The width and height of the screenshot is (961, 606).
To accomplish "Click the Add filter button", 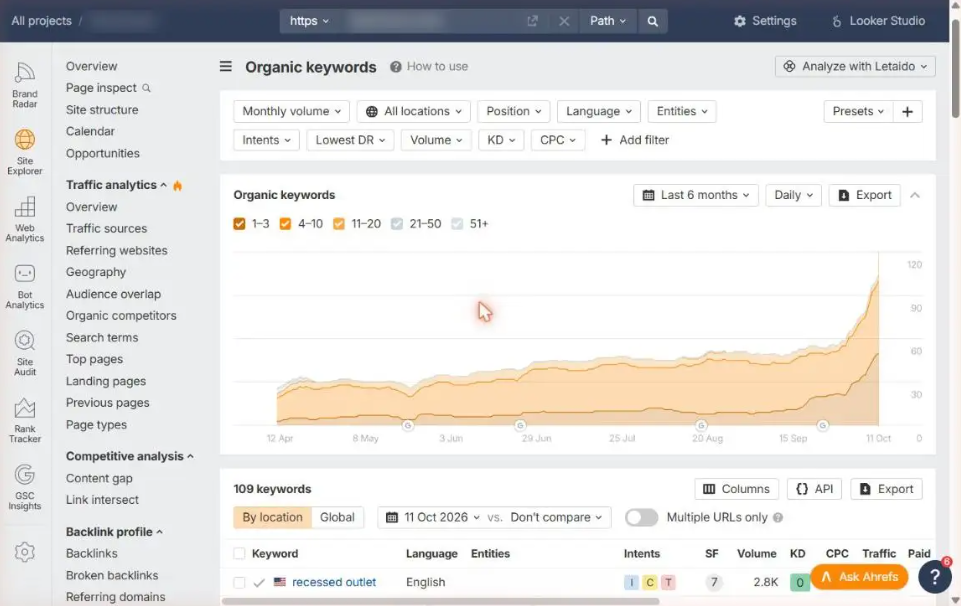I will (634, 140).
